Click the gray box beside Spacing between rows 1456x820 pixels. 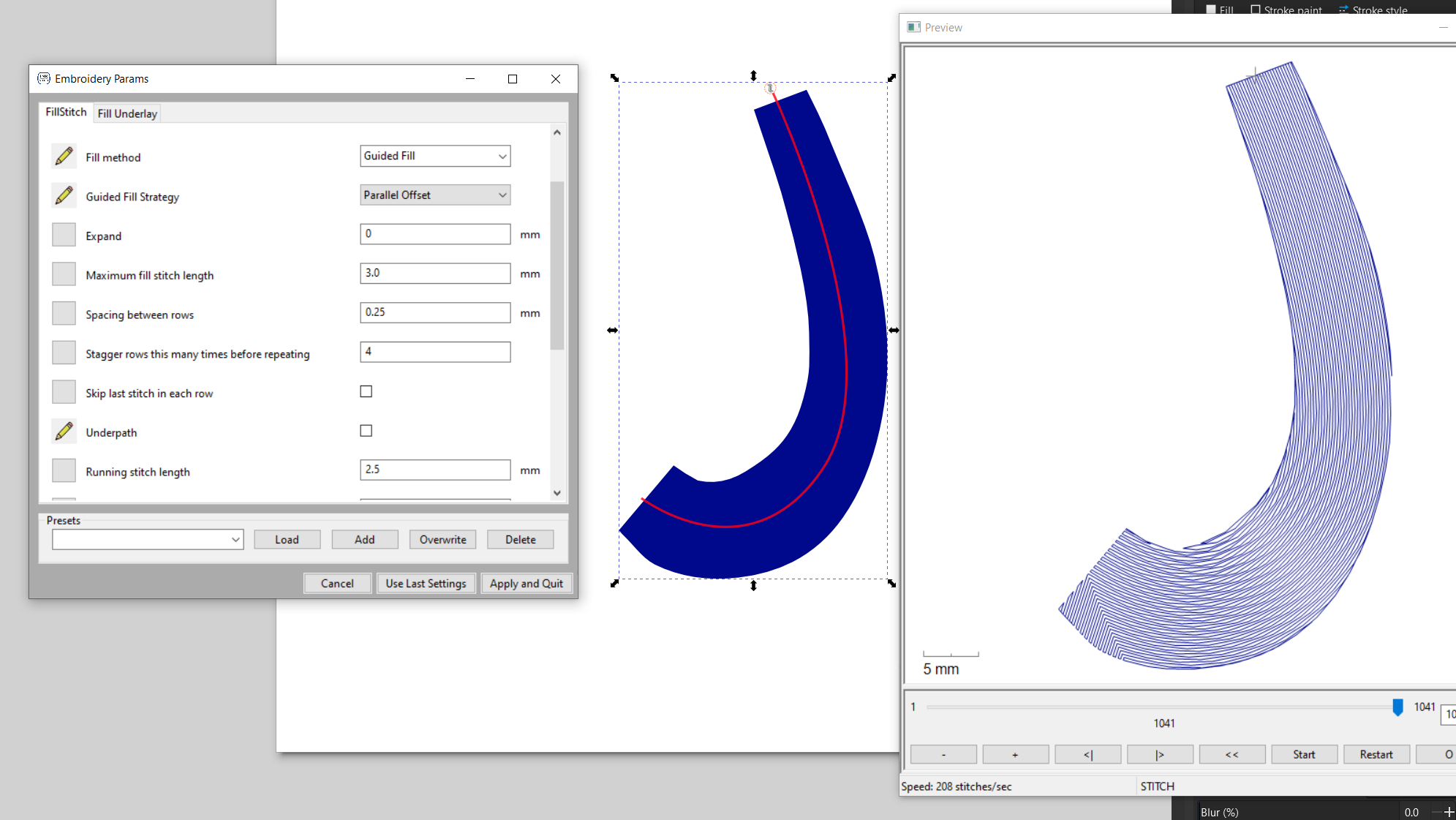[64, 313]
